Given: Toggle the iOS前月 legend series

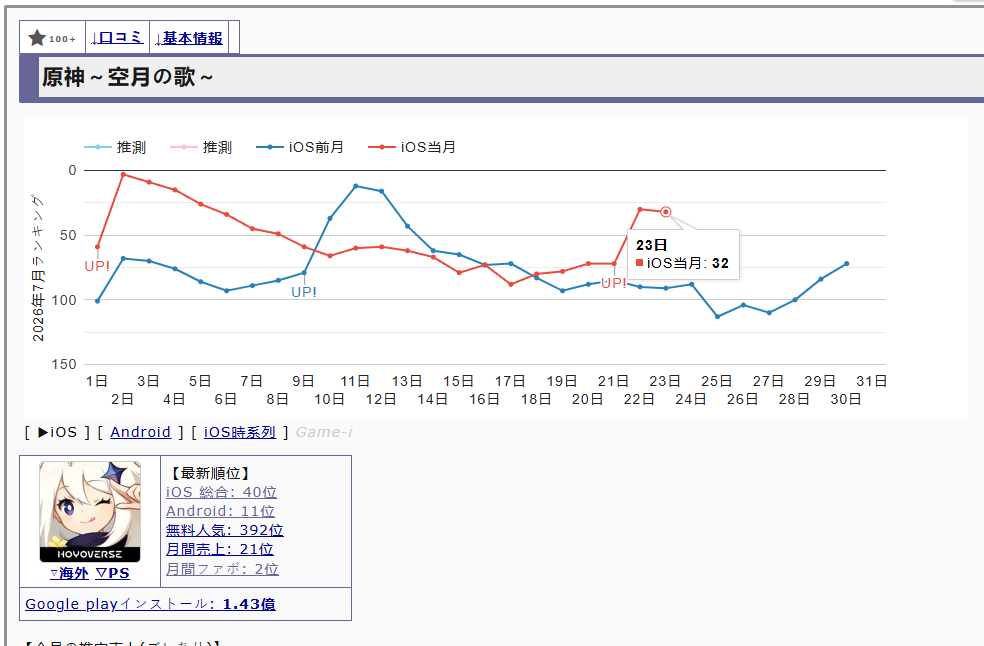Looking at the screenshot, I should (300, 147).
